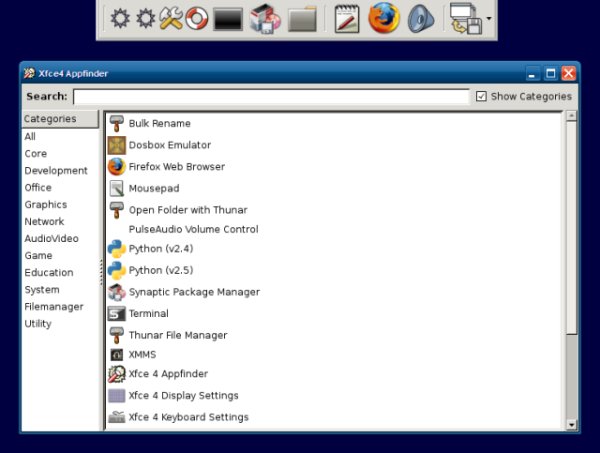Click the Firefox Web Browser list icon
Image resolution: width=600 pixels, height=453 pixels.
point(117,166)
